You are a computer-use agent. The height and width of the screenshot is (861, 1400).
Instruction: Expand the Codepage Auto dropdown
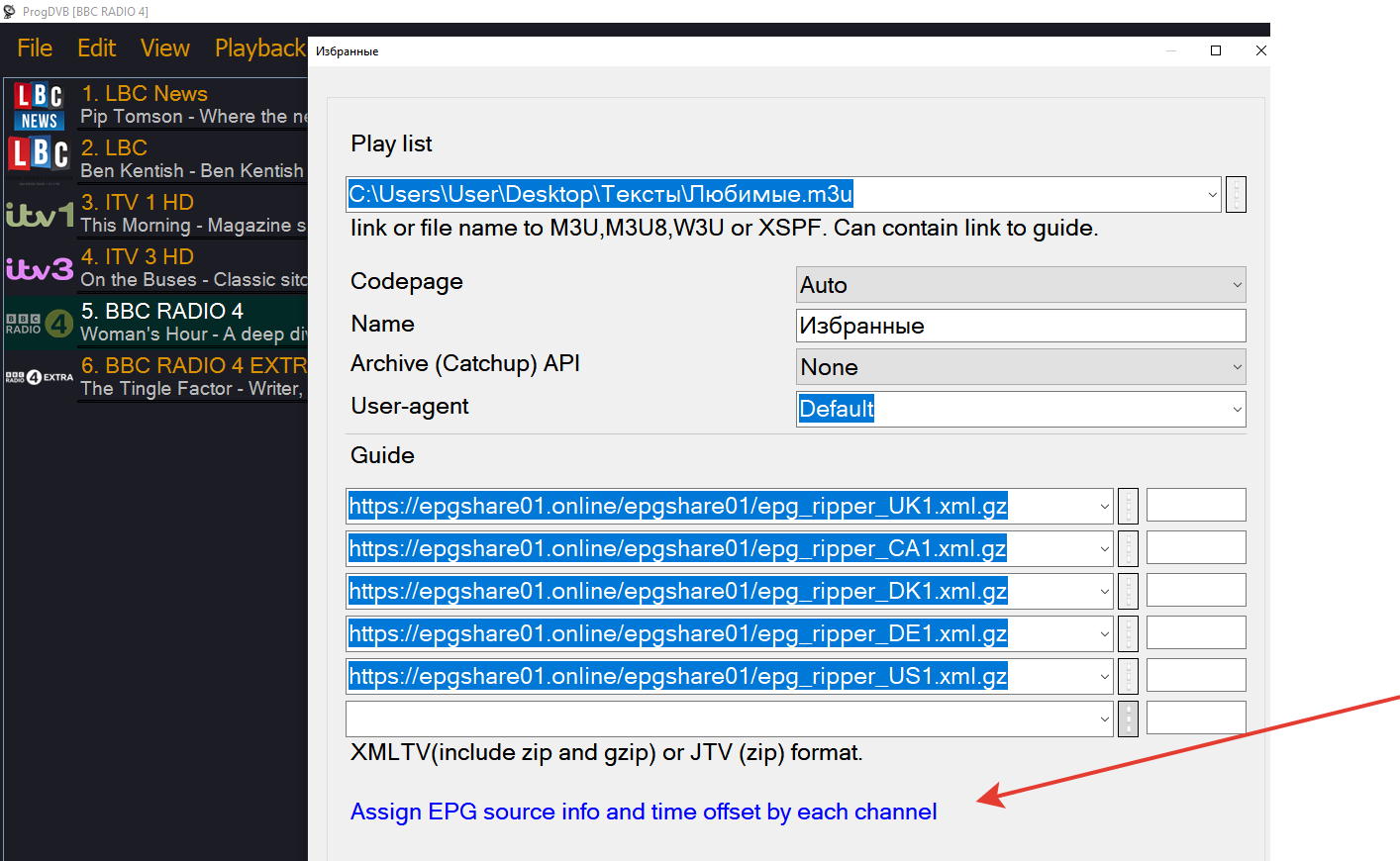[1237, 285]
